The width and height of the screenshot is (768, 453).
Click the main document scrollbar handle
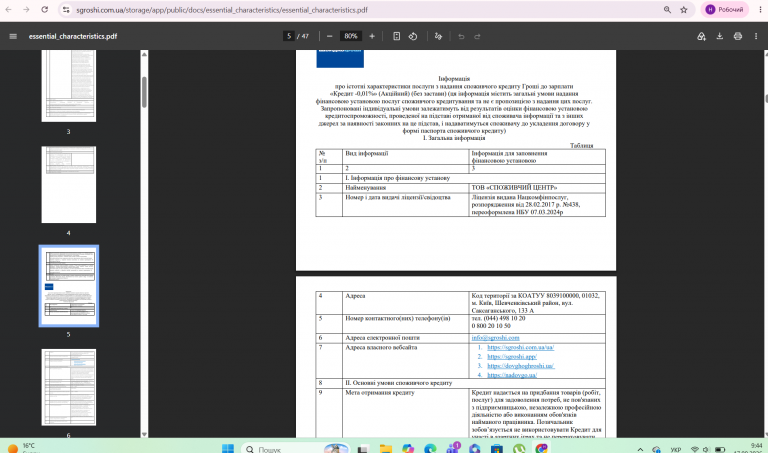pos(766,98)
